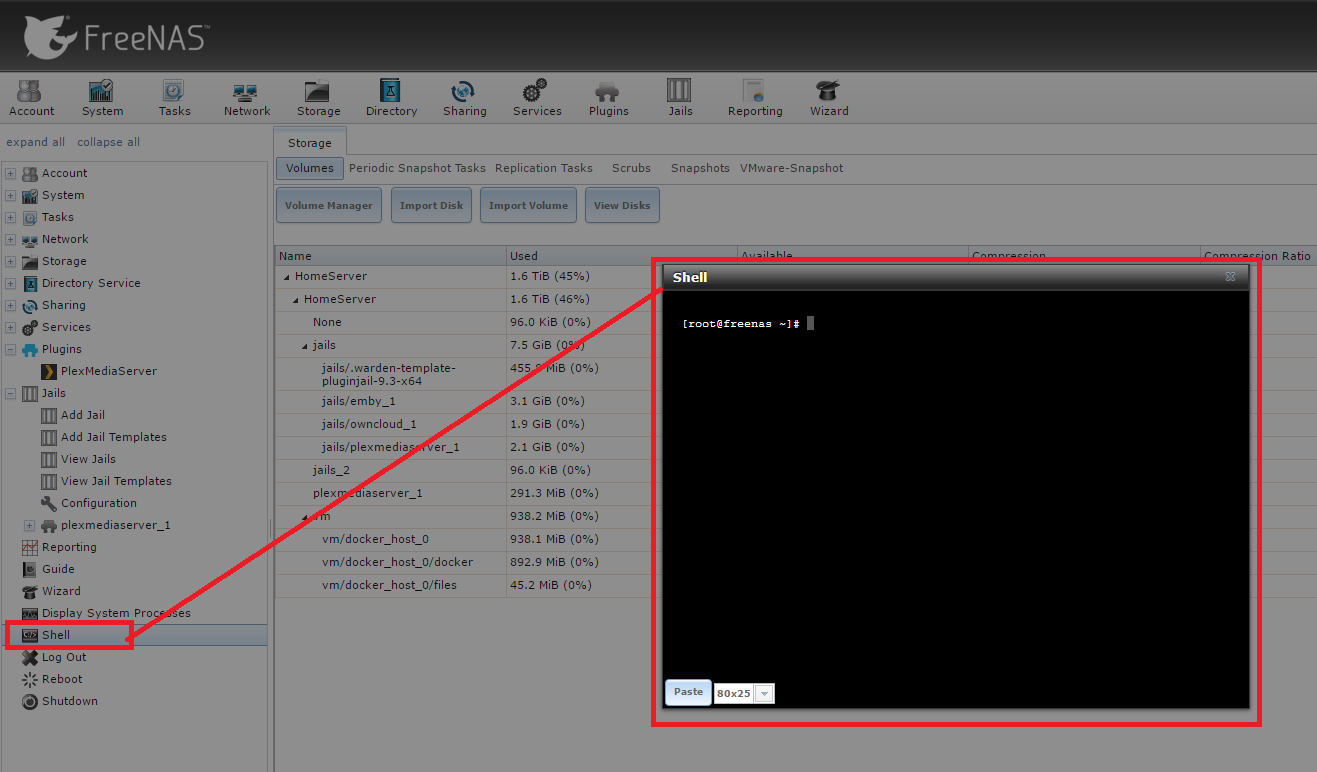Collapse the Jails tree node
Image resolution: width=1317 pixels, height=772 pixels.
[x=11, y=393]
